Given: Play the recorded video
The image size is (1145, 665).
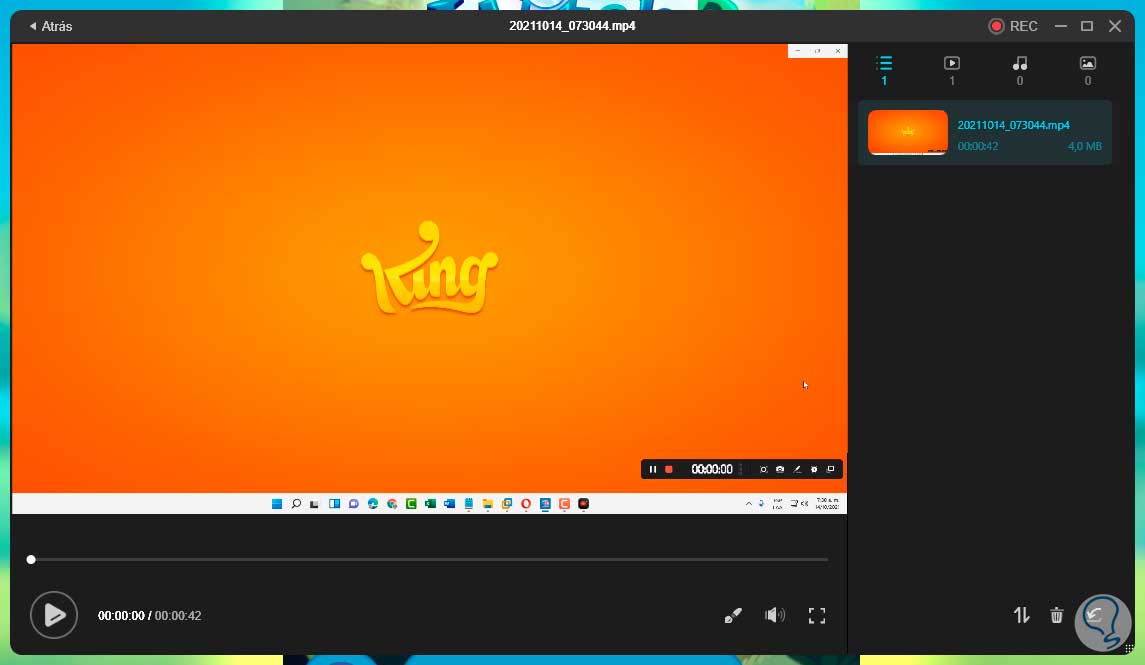Looking at the screenshot, I should tap(53, 615).
